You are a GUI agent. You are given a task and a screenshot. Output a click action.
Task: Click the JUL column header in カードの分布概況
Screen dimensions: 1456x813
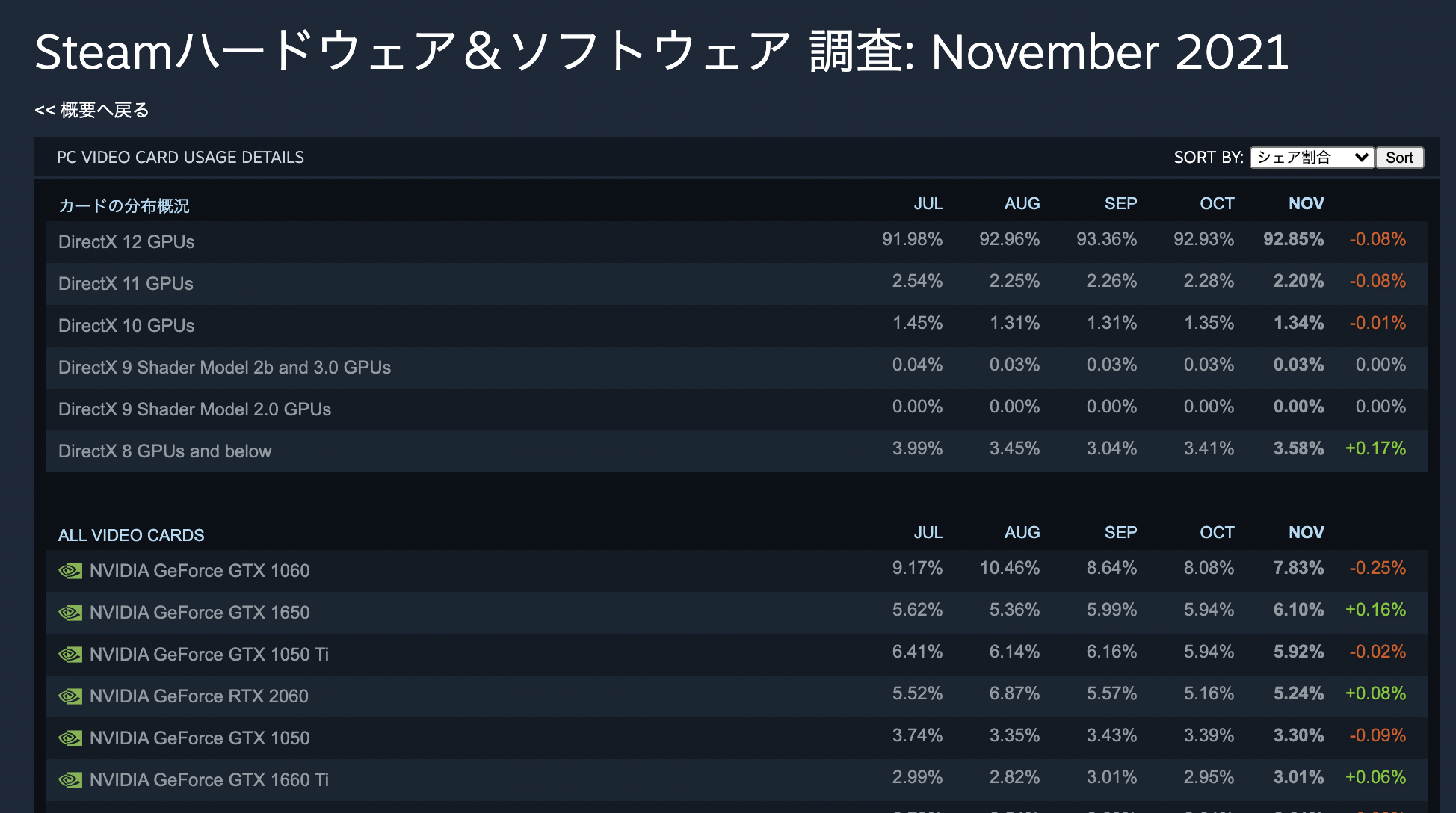[928, 203]
